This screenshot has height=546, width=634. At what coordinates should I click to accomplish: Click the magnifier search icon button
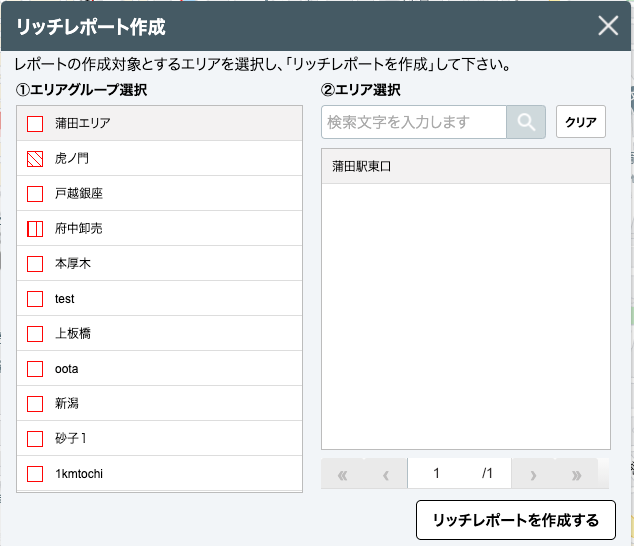click(526, 122)
